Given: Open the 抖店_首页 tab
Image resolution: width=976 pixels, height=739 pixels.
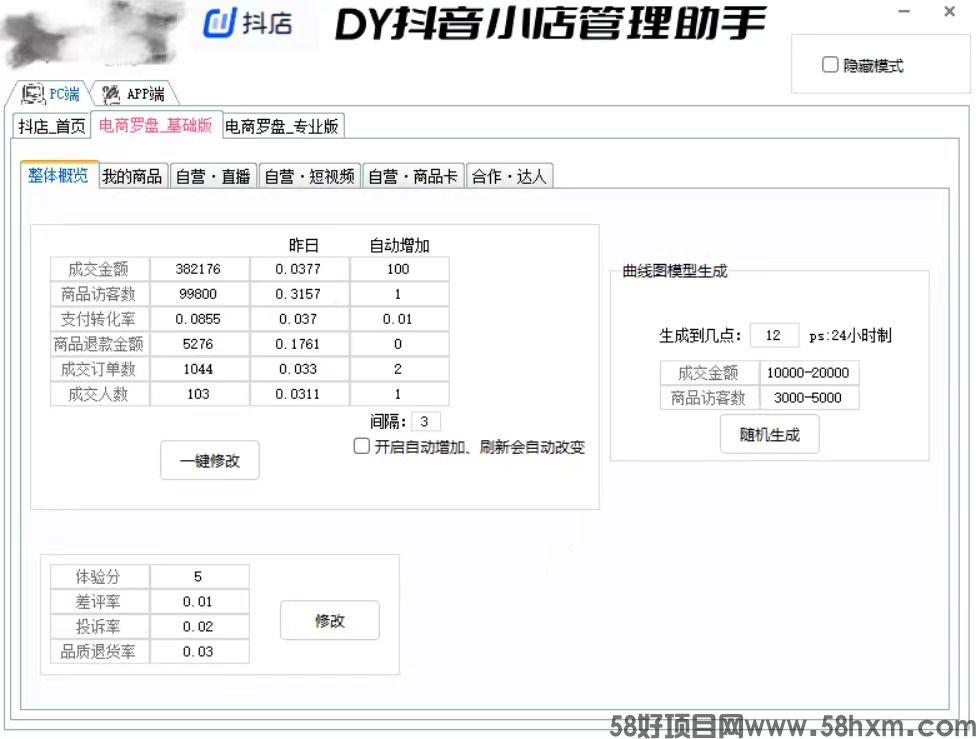Looking at the screenshot, I should 52,126.
